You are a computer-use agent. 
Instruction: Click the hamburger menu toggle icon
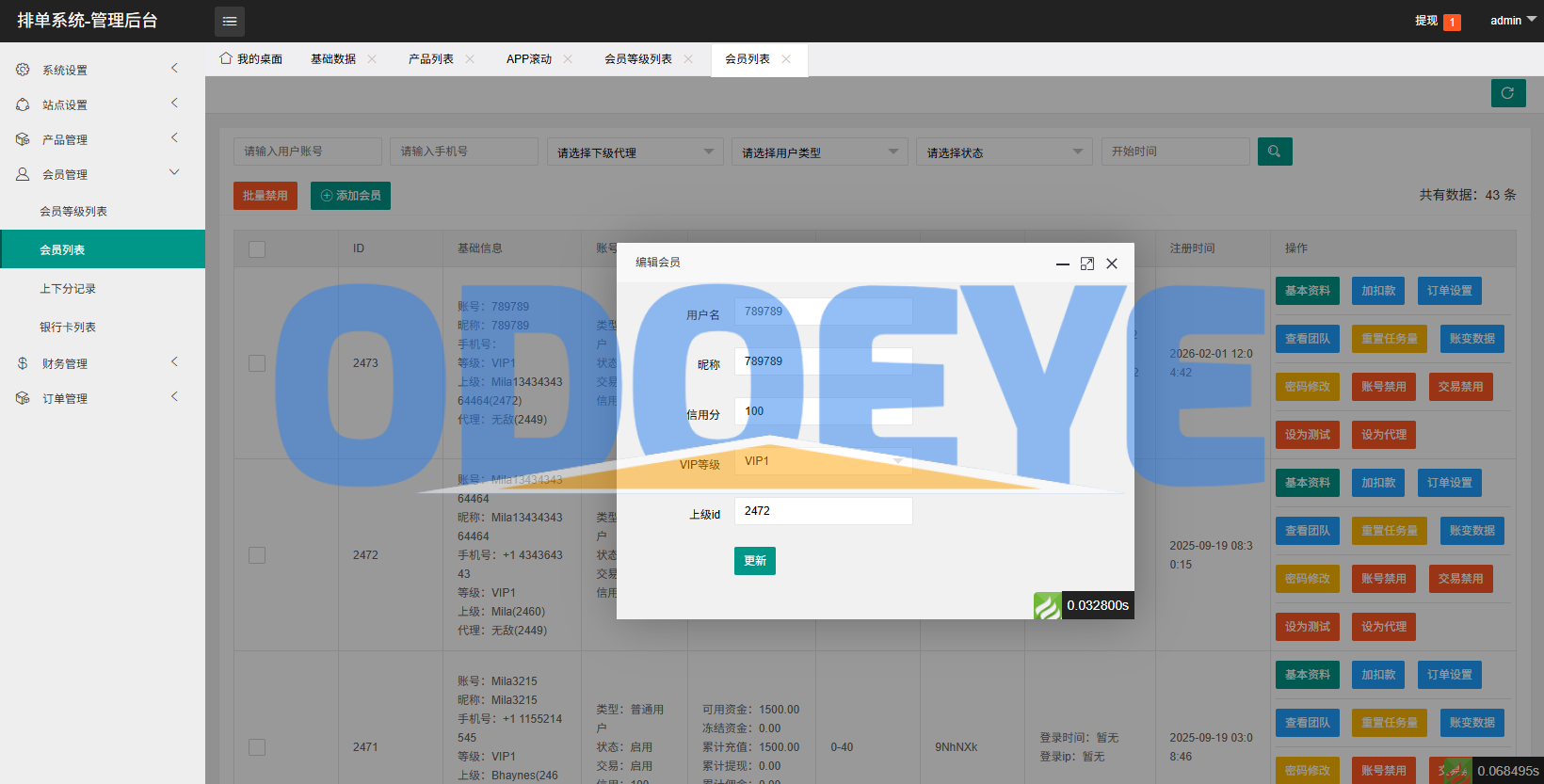[229, 21]
